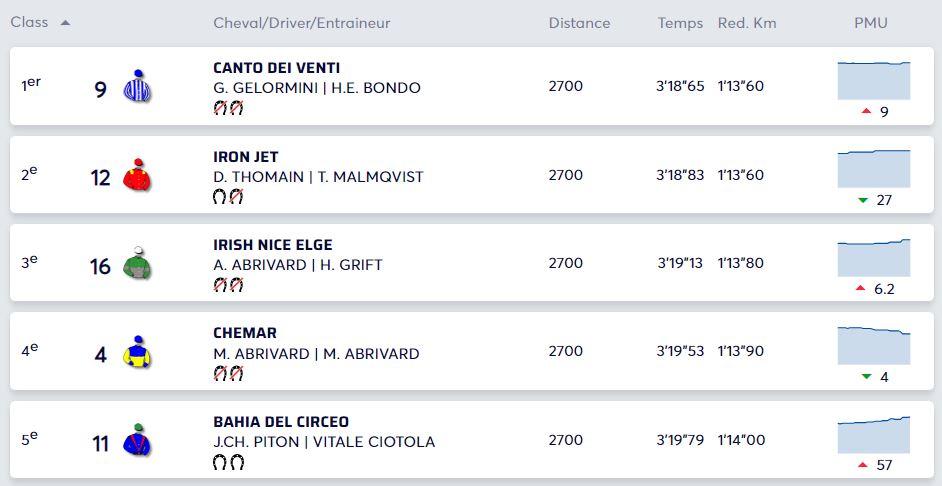Click horseshoe icons under Canto Dei Venti
This screenshot has width=942, height=486.
pos(228,108)
